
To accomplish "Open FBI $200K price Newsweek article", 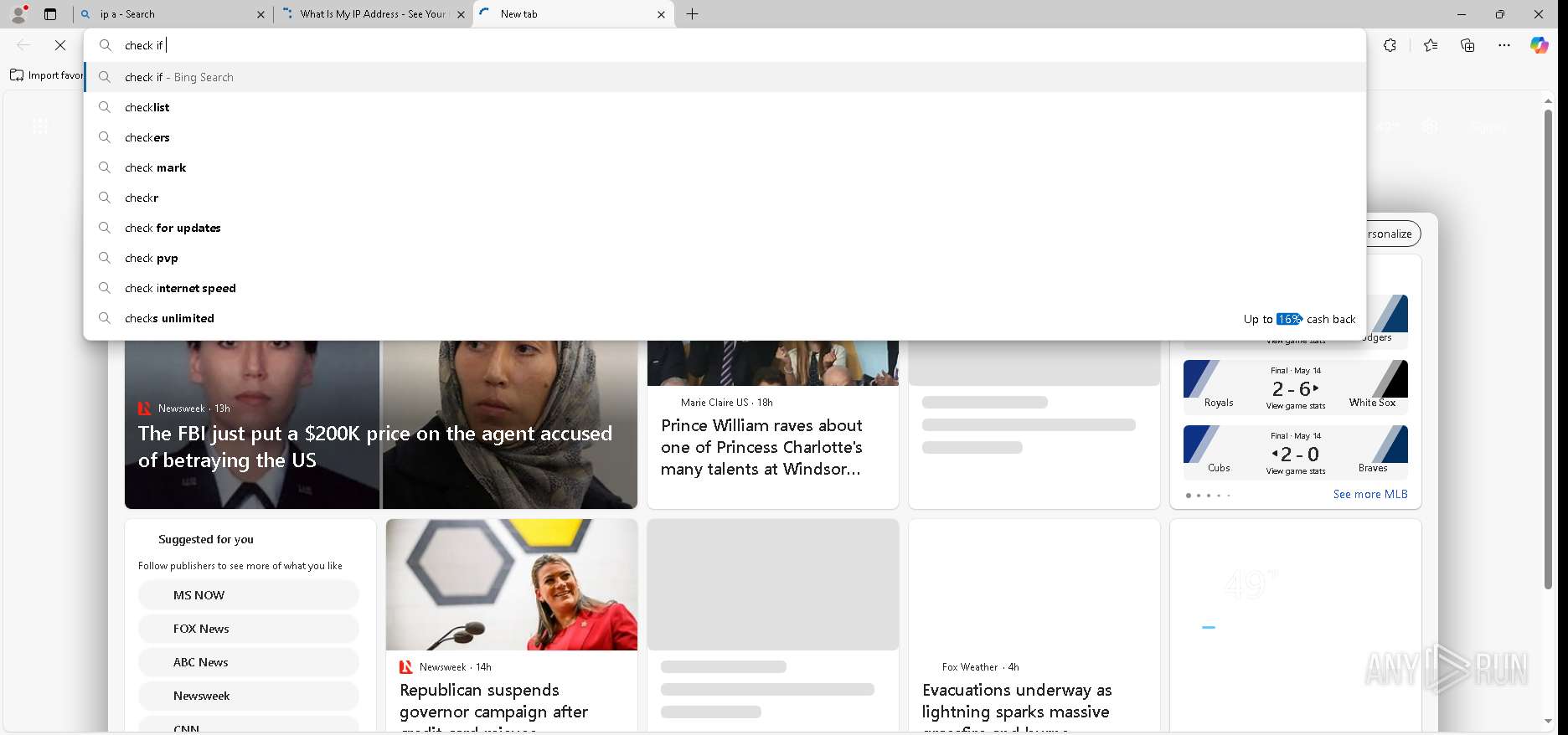I will pyautogui.click(x=374, y=447).
